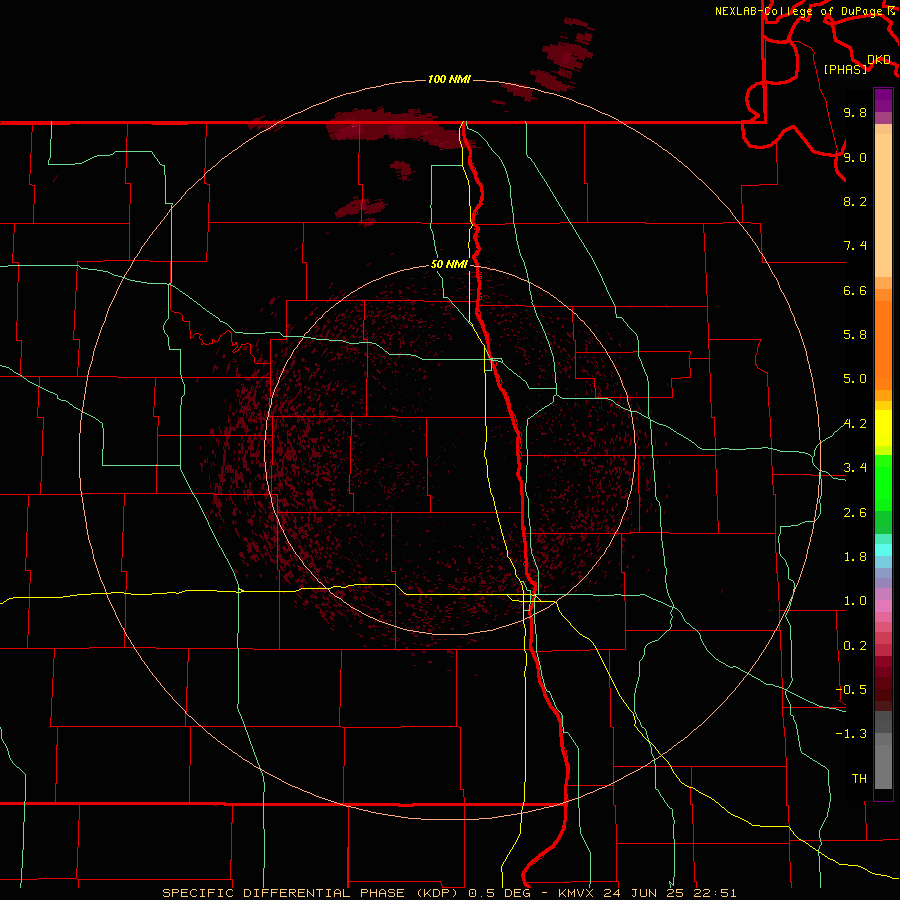Pick the cyan color bar segment

883,550
